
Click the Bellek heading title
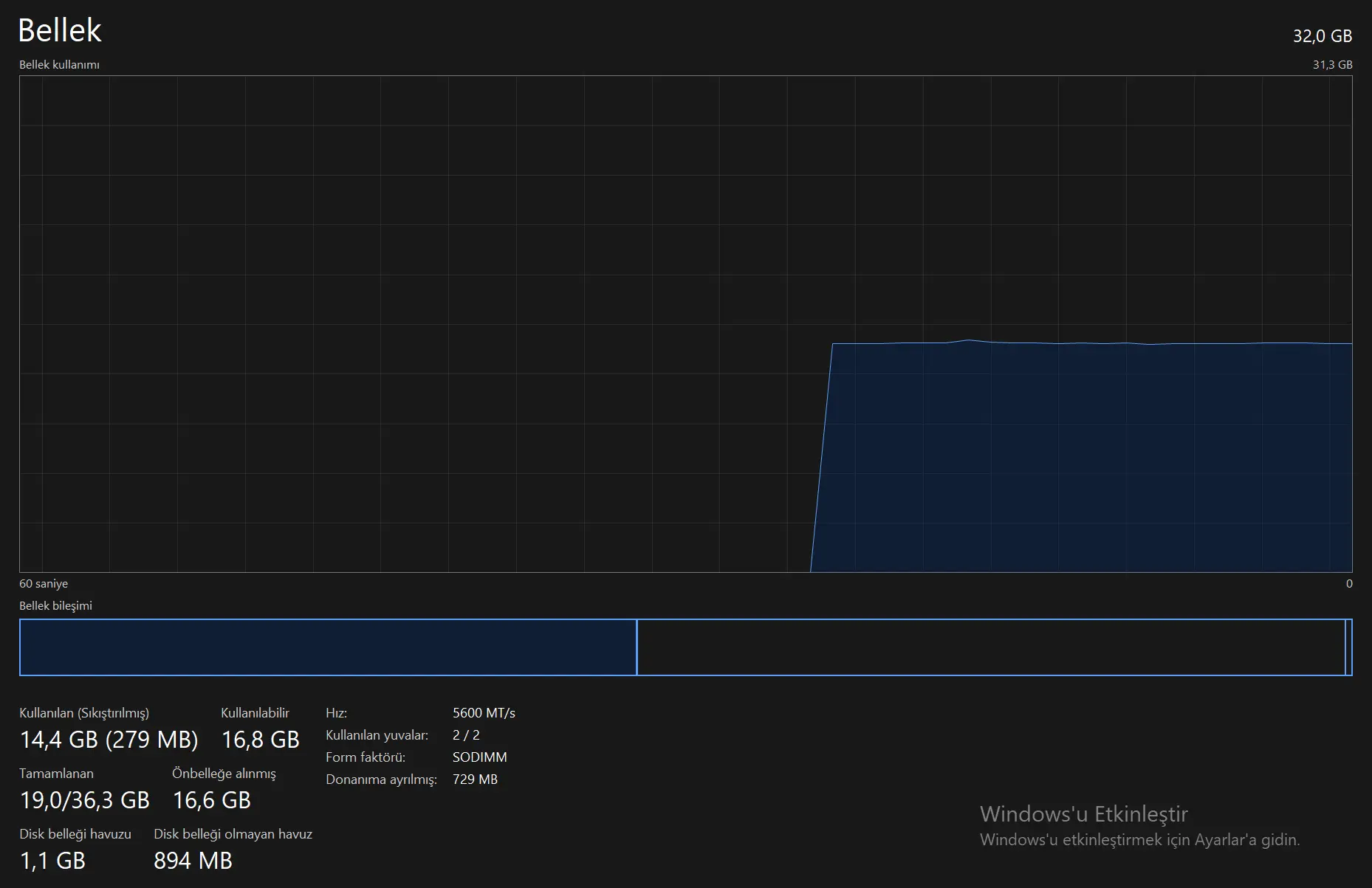click(x=60, y=30)
